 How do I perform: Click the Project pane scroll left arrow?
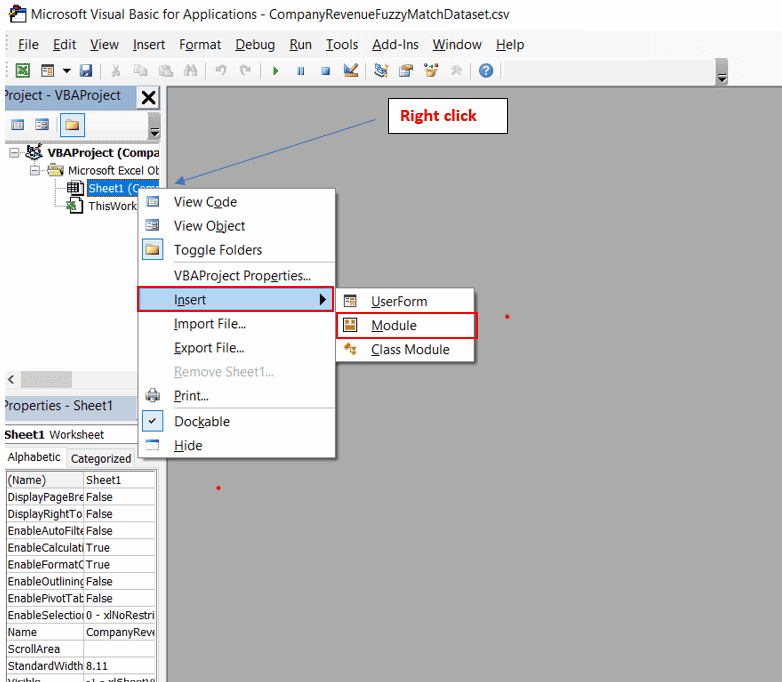pos(11,380)
